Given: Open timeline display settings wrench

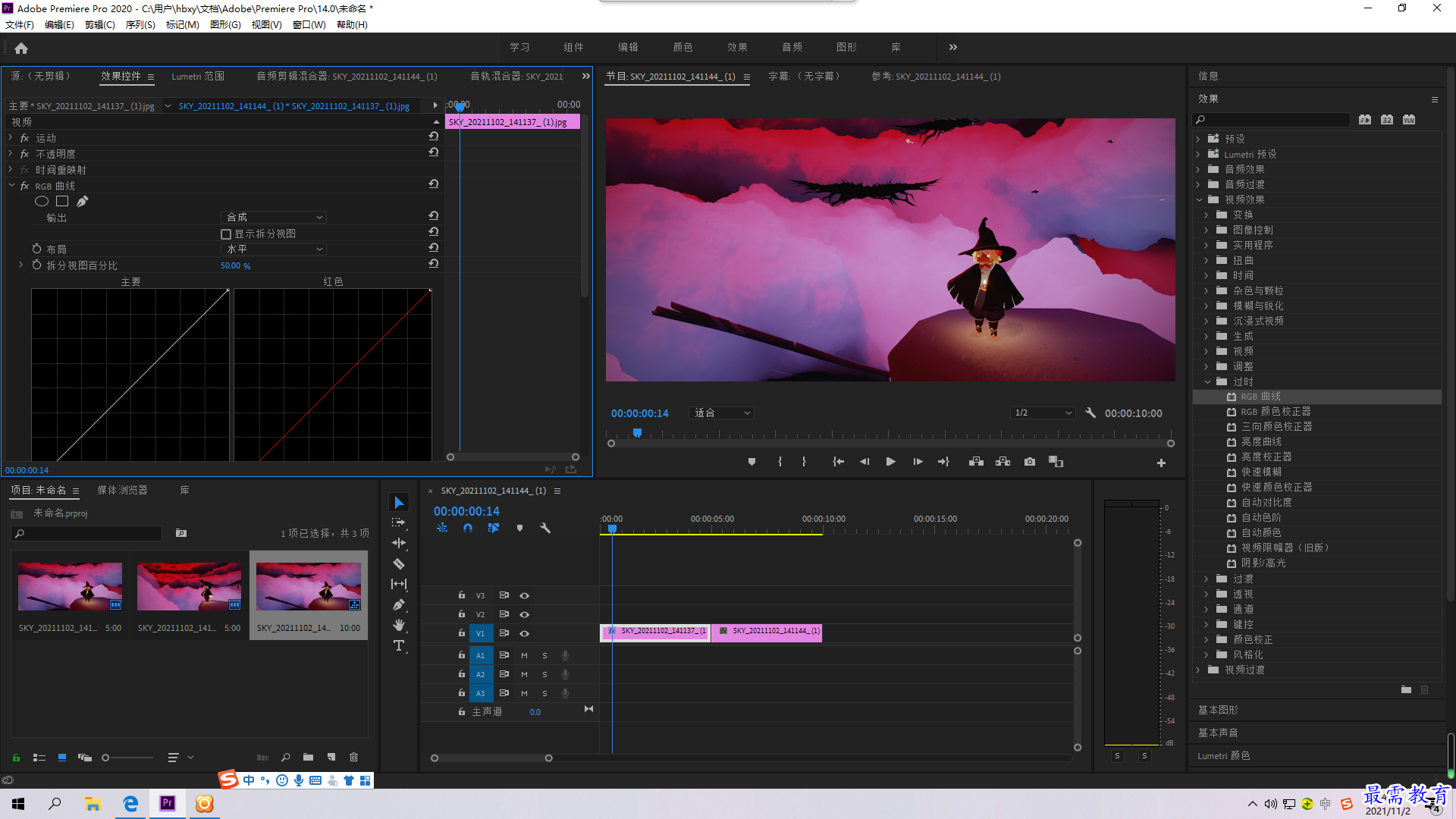Looking at the screenshot, I should 544,528.
